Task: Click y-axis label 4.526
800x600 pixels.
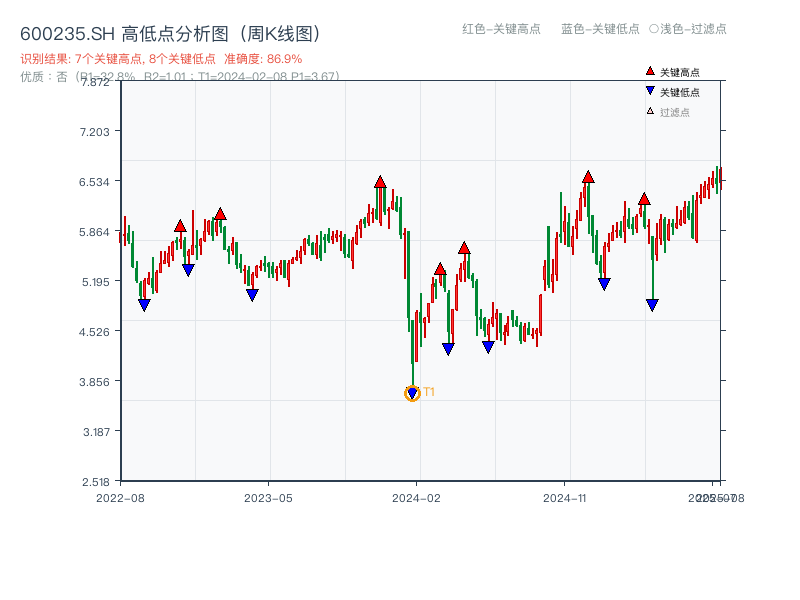Action: (94, 332)
